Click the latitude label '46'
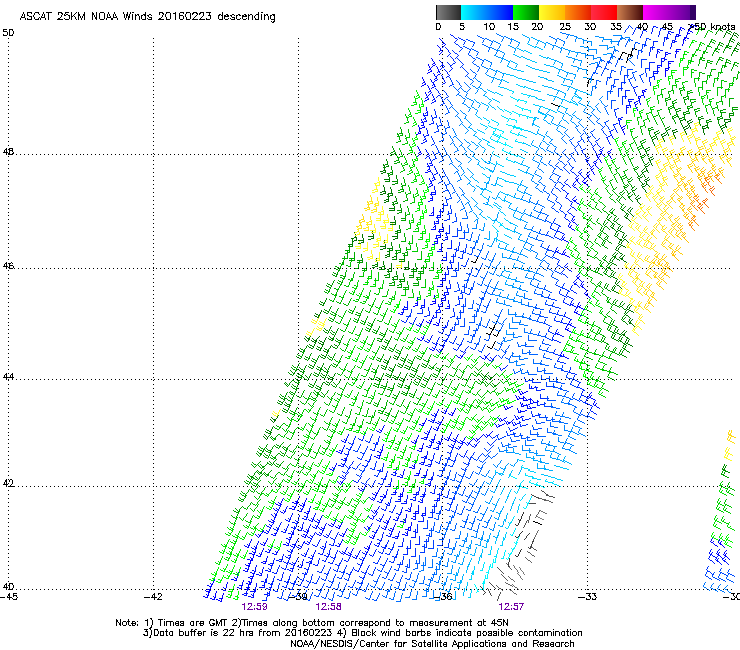740x650 pixels. coord(8,266)
